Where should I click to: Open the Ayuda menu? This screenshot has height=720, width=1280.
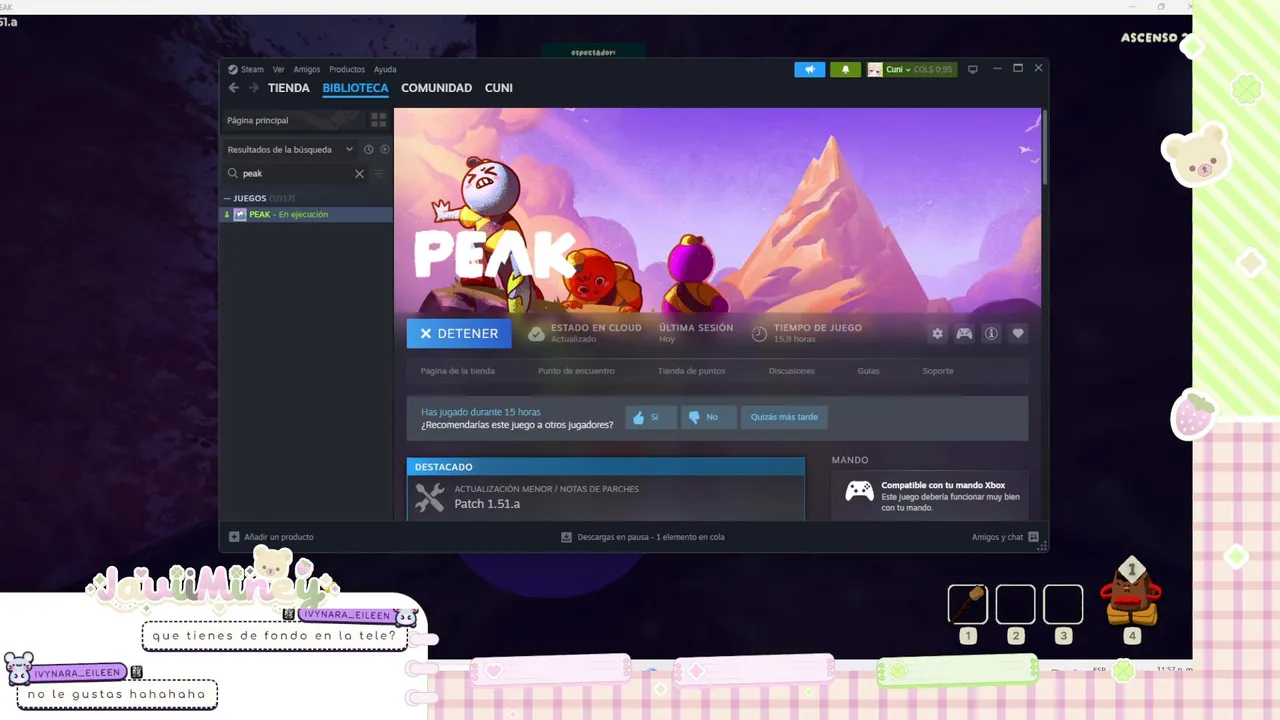pyautogui.click(x=385, y=70)
